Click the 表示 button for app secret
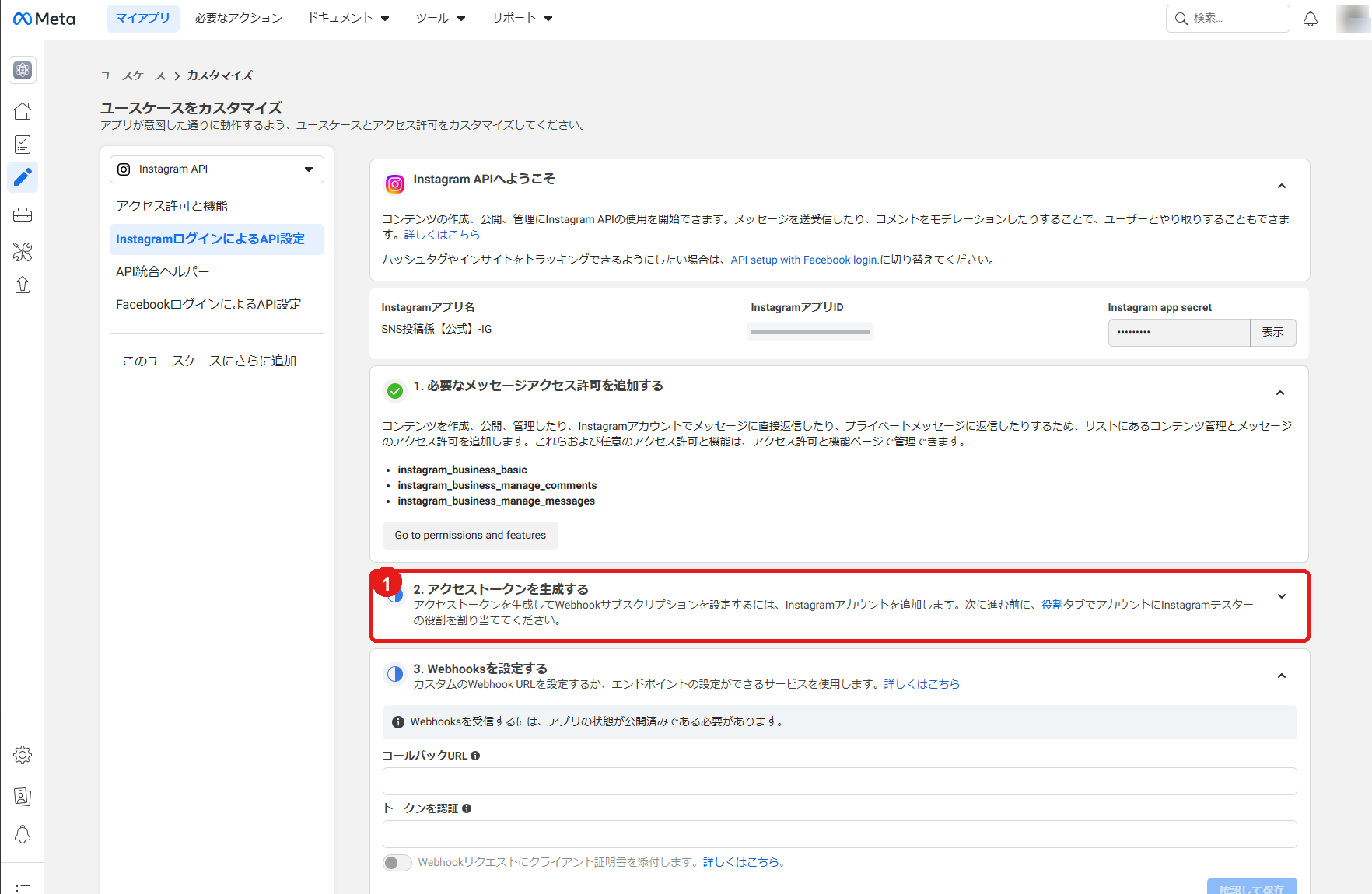Screen dimensions: 1372x894 click(x=1272, y=333)
